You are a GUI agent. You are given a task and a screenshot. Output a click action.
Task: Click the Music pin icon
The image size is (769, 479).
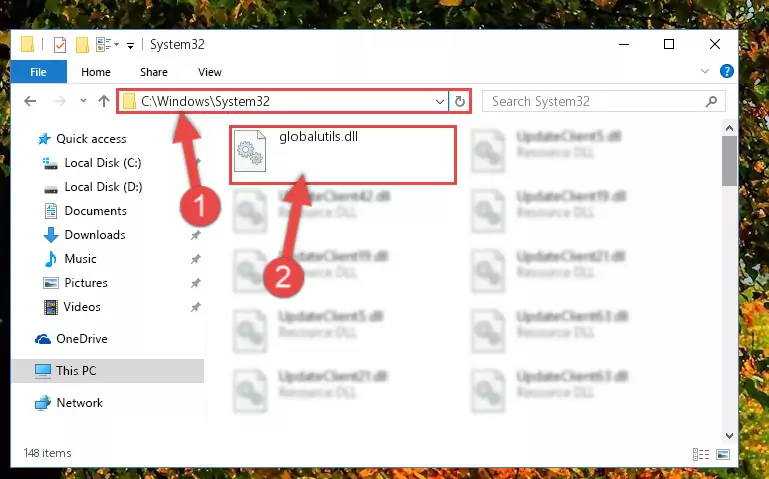click(x=195, y=259)
